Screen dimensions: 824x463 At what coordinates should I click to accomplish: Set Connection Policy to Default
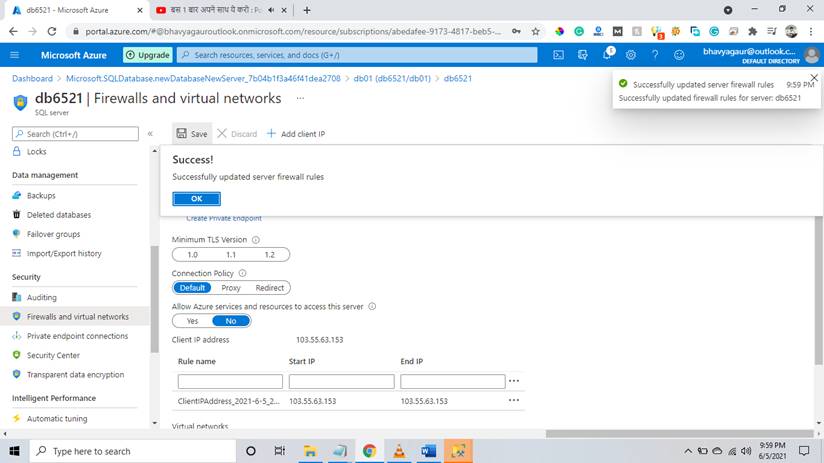[x=192, y=287]
